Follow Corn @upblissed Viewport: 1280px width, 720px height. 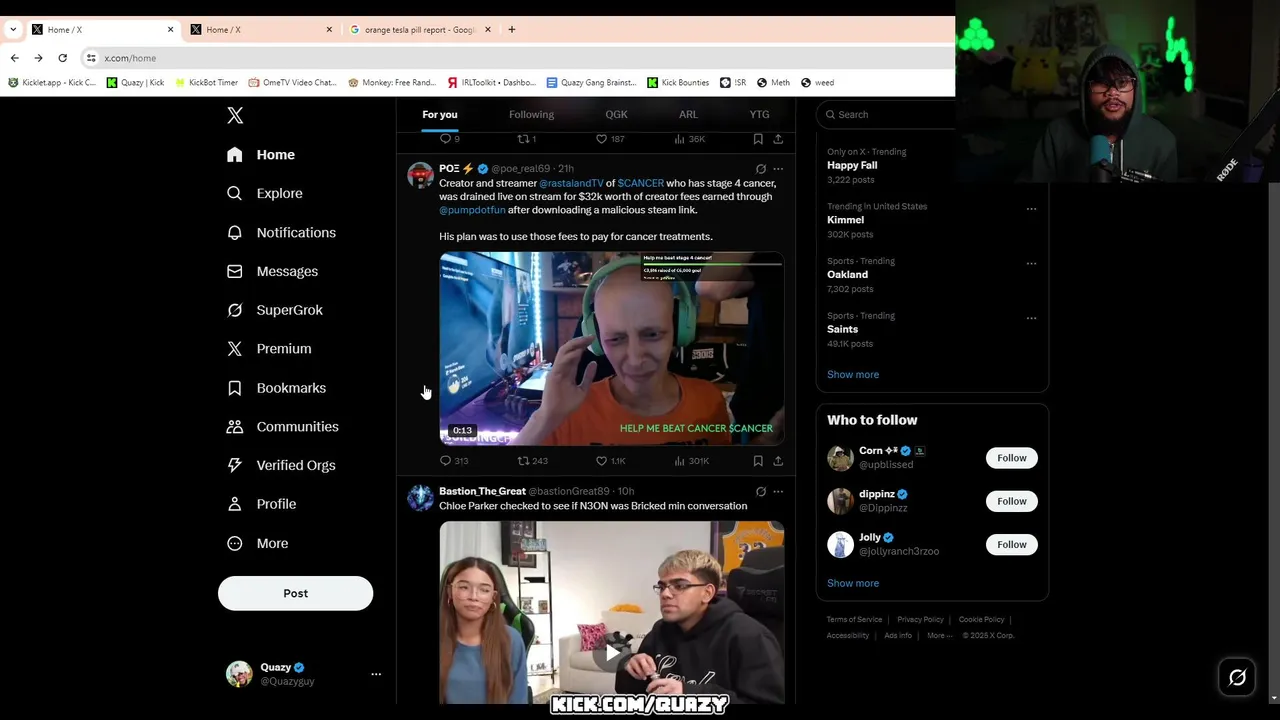point(1011,458)
